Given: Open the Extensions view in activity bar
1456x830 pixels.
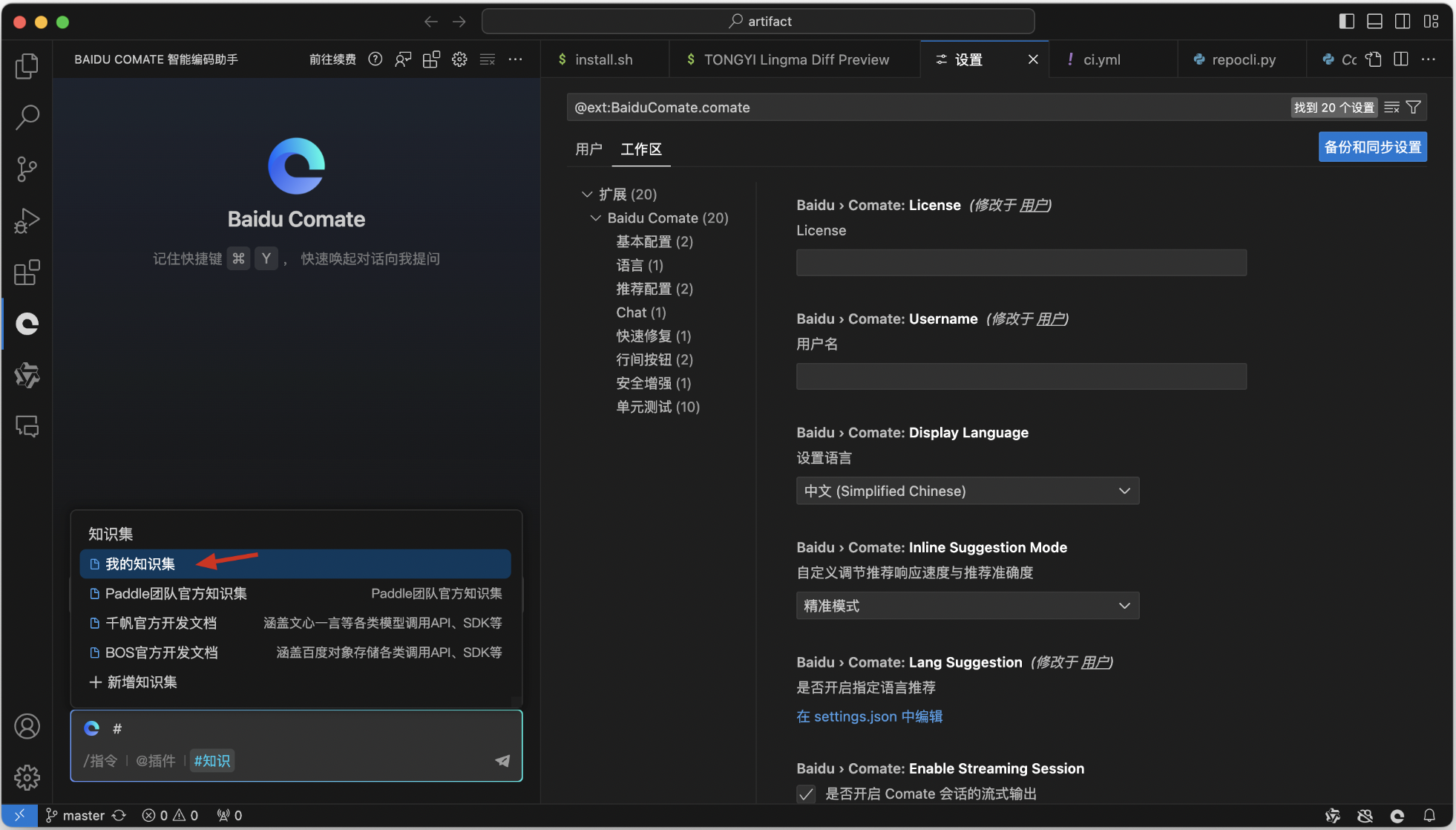Looking at the screenshot, I should tap(27, 272).
